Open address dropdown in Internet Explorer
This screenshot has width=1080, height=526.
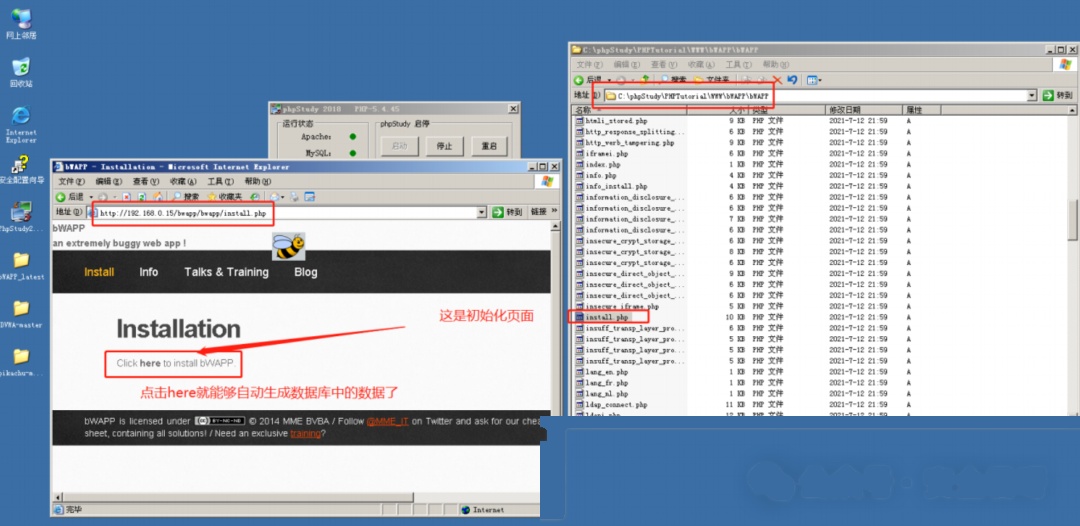pos(481,212)
